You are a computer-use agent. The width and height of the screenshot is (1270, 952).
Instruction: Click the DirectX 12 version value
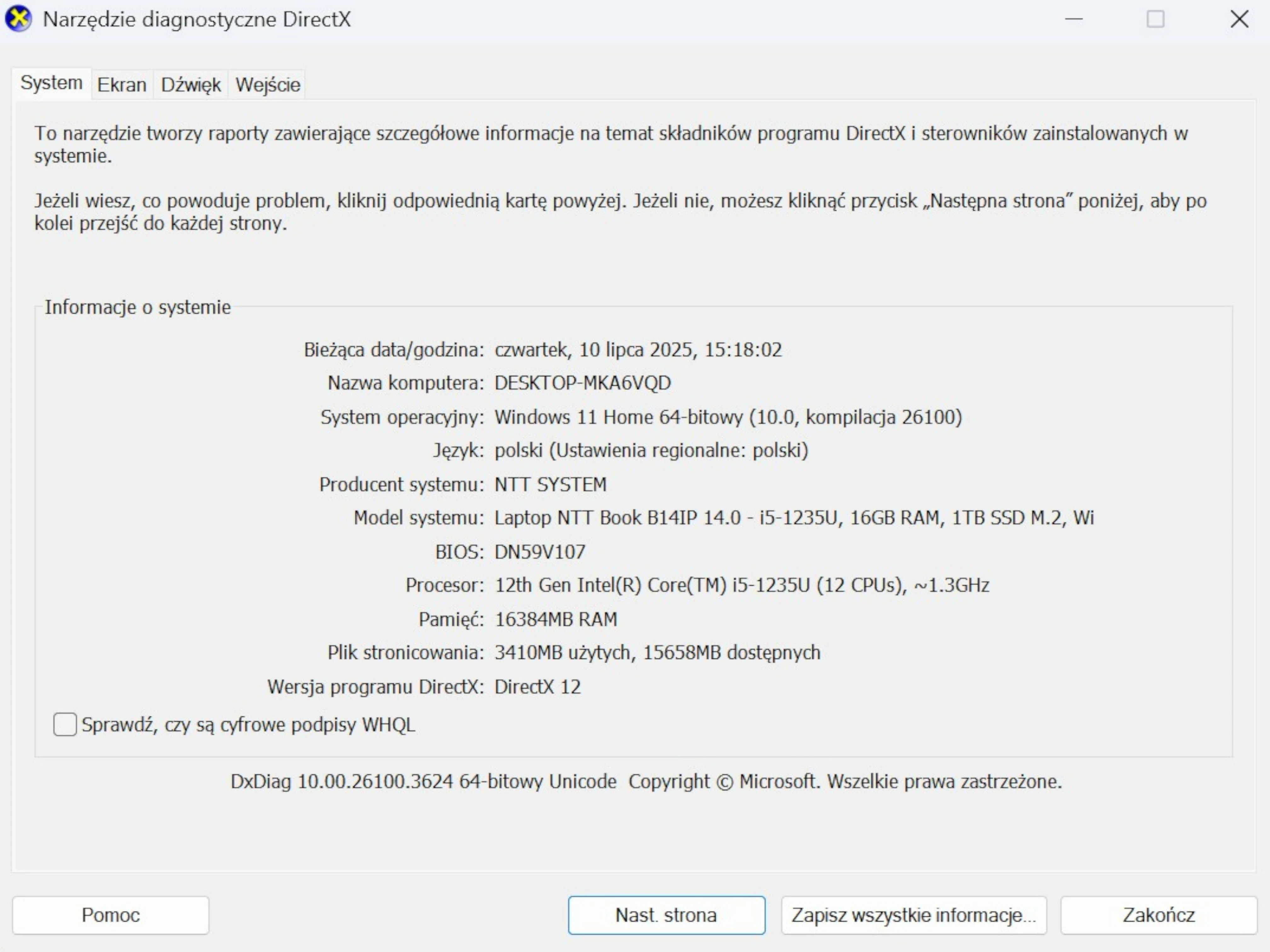click(537, 687)
